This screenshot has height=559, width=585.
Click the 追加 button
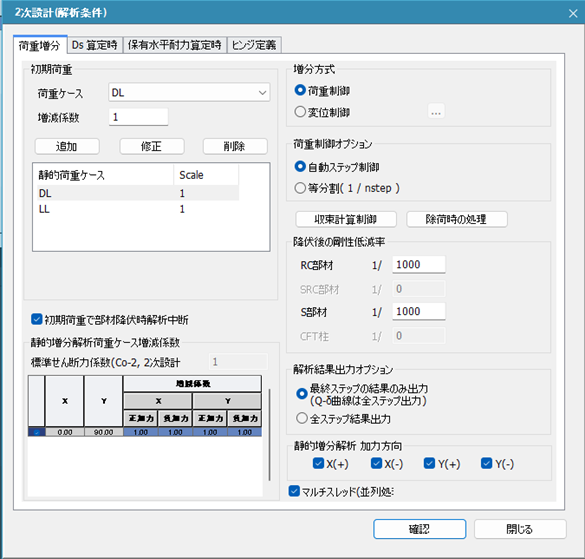click(67, 146)
